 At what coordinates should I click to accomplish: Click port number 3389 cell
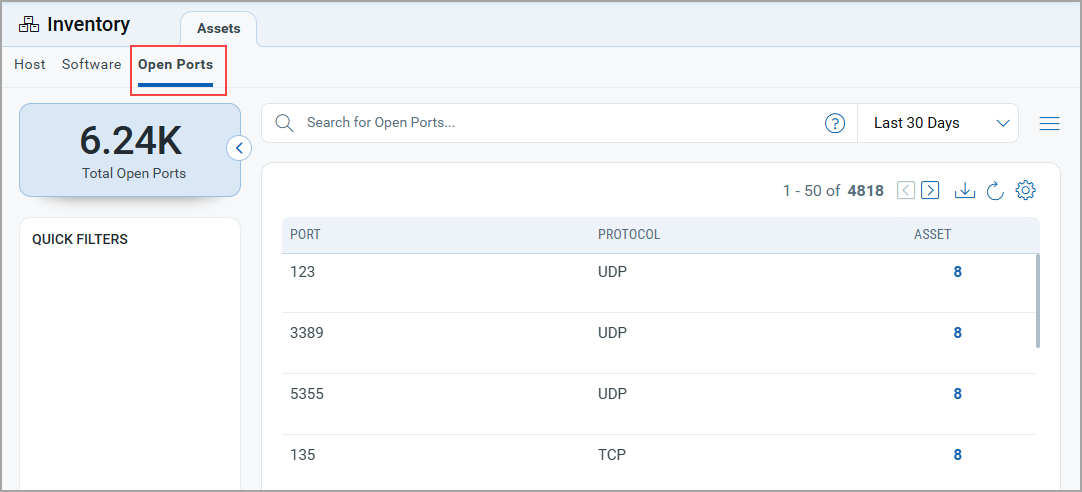pyautogui.click(x=306, y=333)
